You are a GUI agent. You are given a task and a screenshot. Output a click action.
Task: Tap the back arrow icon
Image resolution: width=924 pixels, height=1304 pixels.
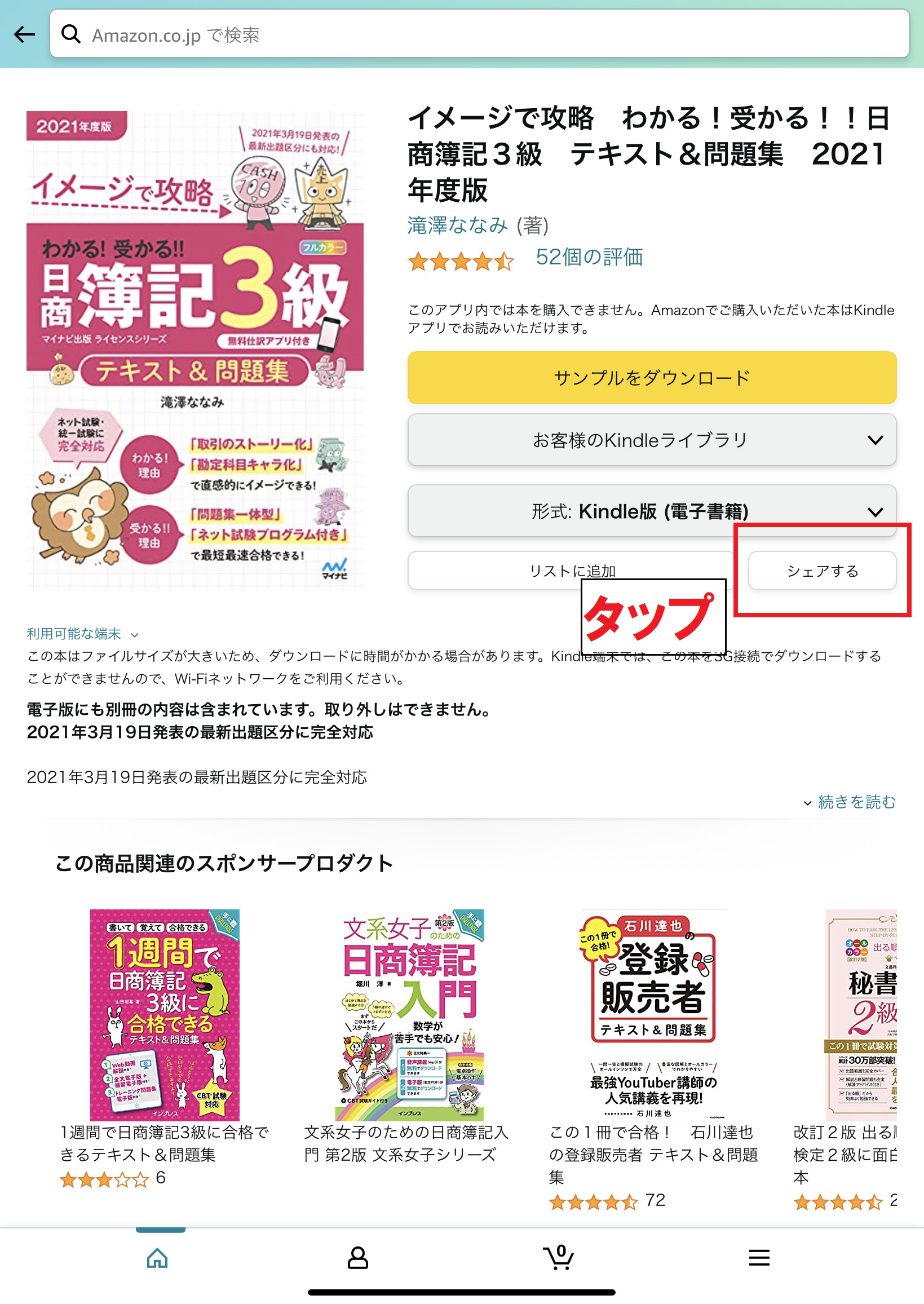tap(24, 34)
